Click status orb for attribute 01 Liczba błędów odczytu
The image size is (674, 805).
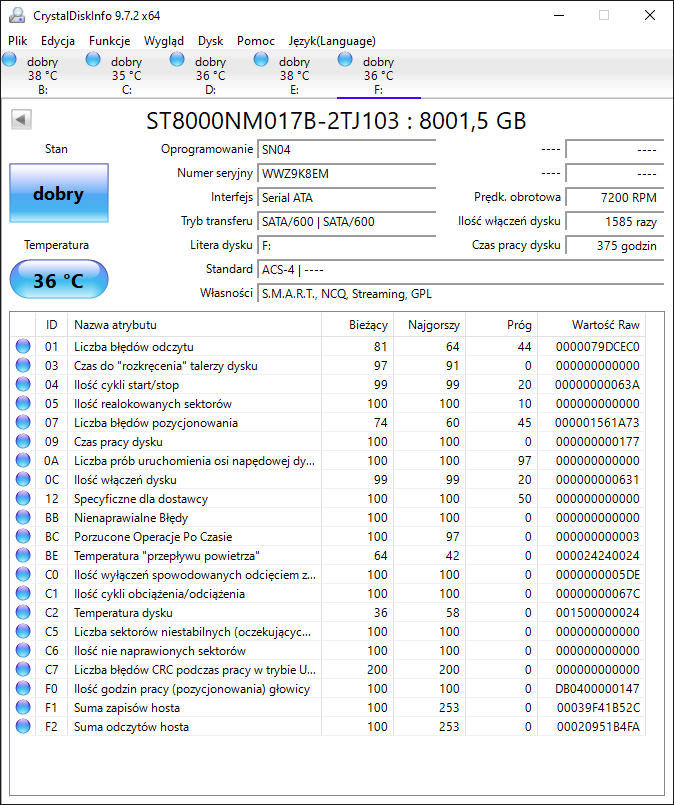[x=23, y=347]
